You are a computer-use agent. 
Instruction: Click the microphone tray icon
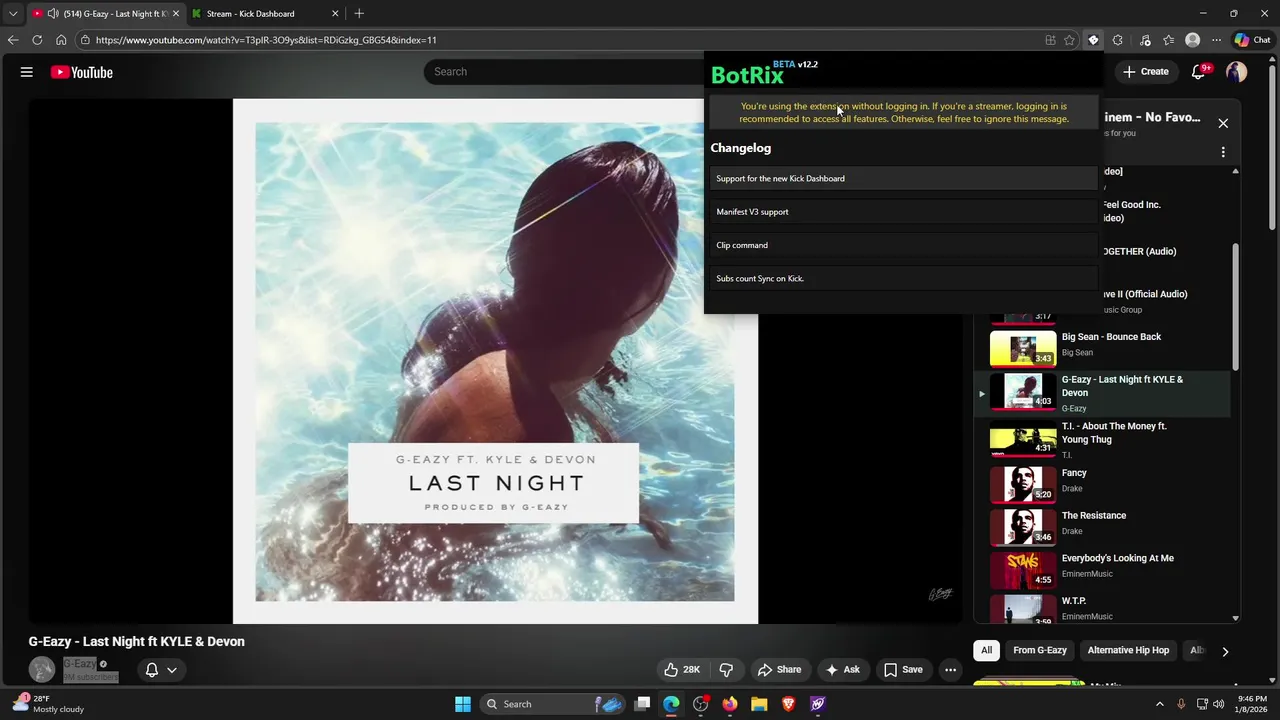coord(1181,704)
